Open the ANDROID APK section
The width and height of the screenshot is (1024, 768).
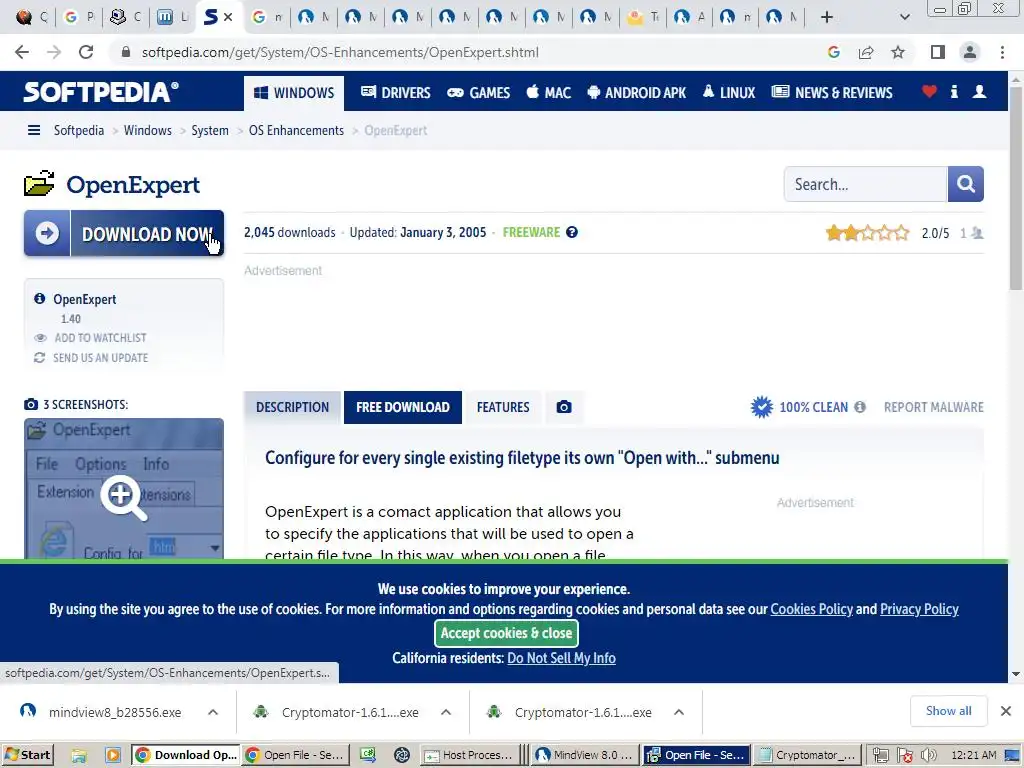[x=637, y=93]
